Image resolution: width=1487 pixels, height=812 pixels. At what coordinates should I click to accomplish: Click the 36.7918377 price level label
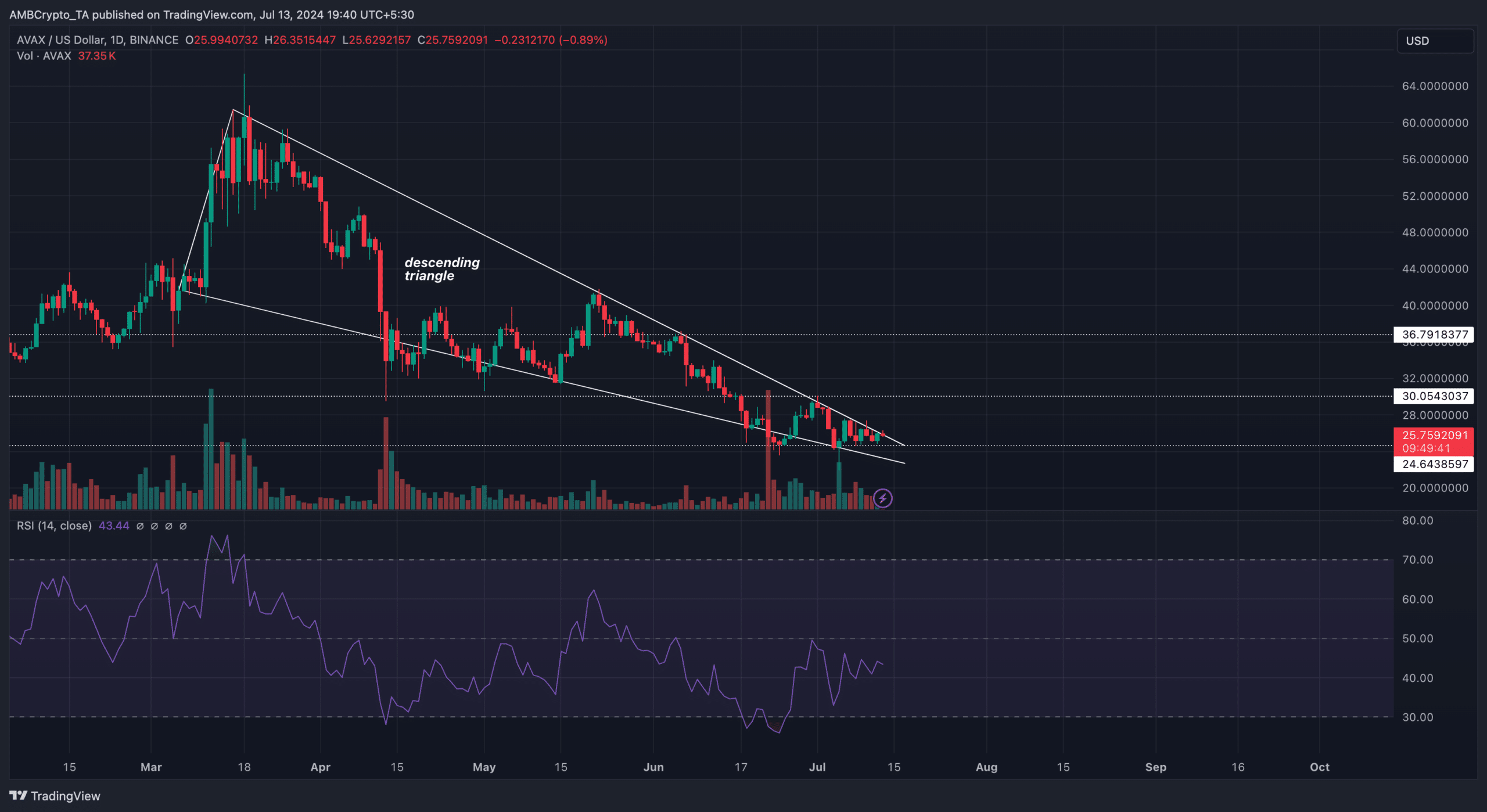click(x=1435, y=335)
